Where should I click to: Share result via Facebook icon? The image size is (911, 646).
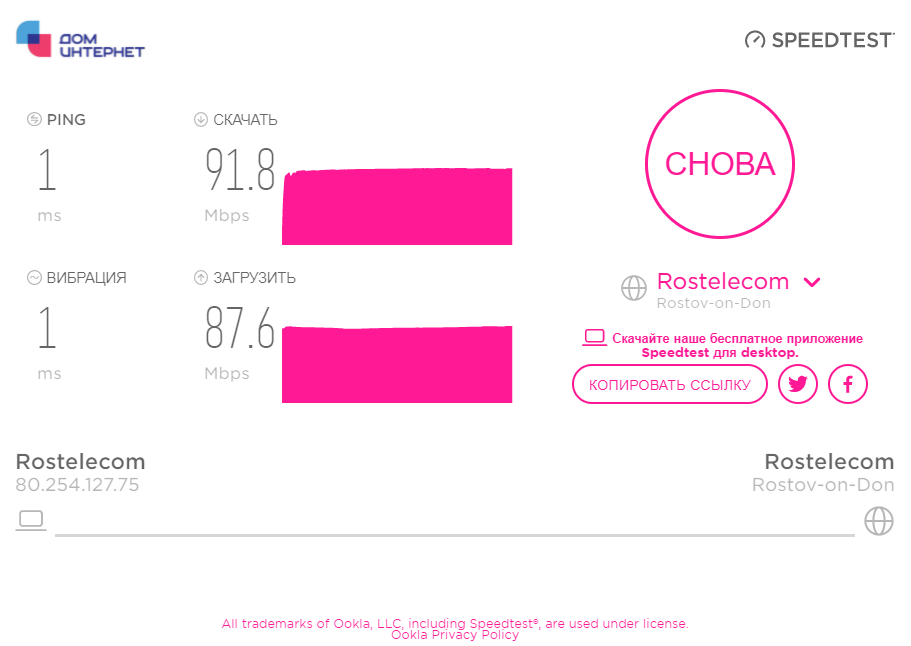point(848,384)
